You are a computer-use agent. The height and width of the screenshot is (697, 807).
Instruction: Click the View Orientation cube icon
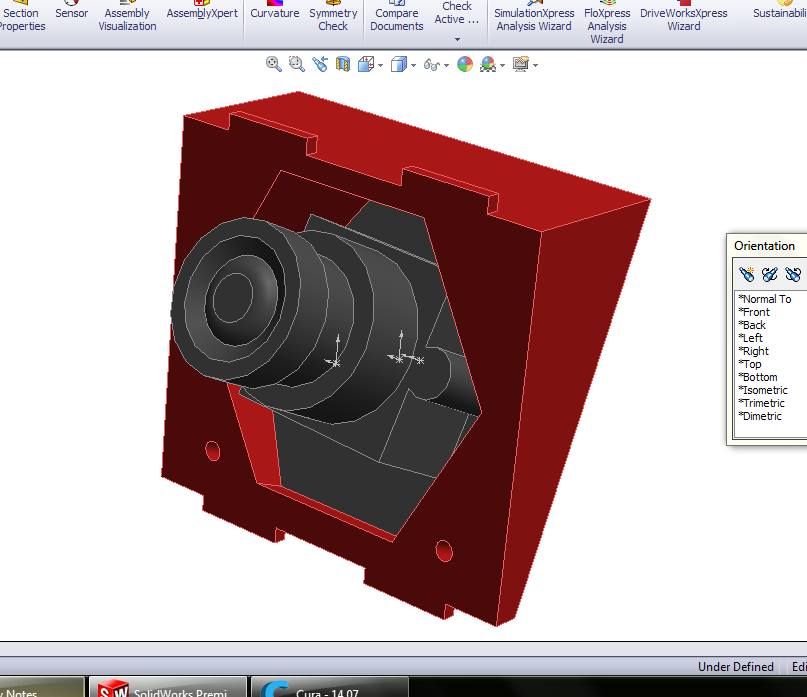pyautogui.click(x=366, y=64)
